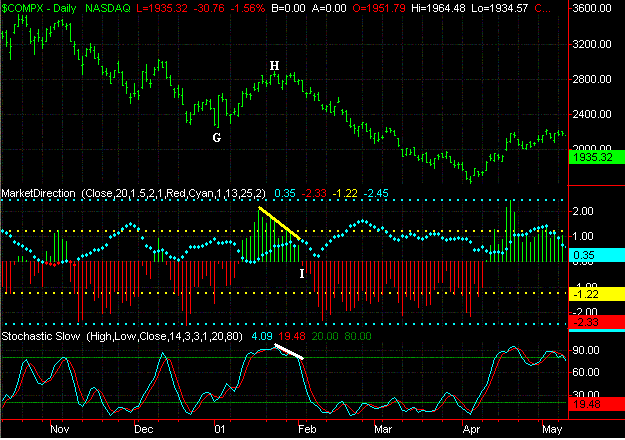The width and height of the screenshot is (625, 440).
Task: Select the red -2.33 axis value tag
Action: [x=596, y=322]
